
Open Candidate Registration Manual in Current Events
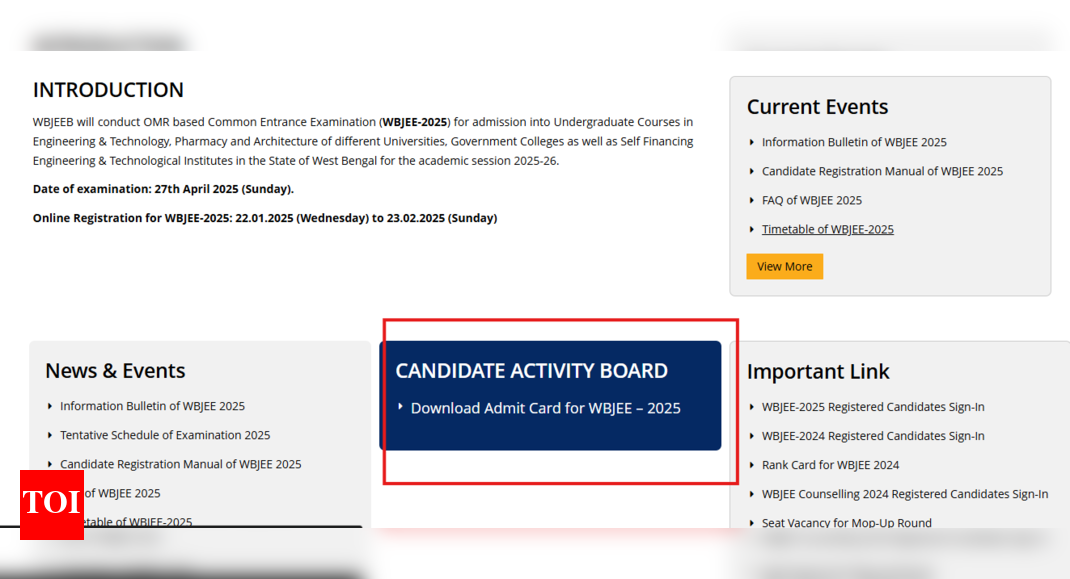(882, 171)
